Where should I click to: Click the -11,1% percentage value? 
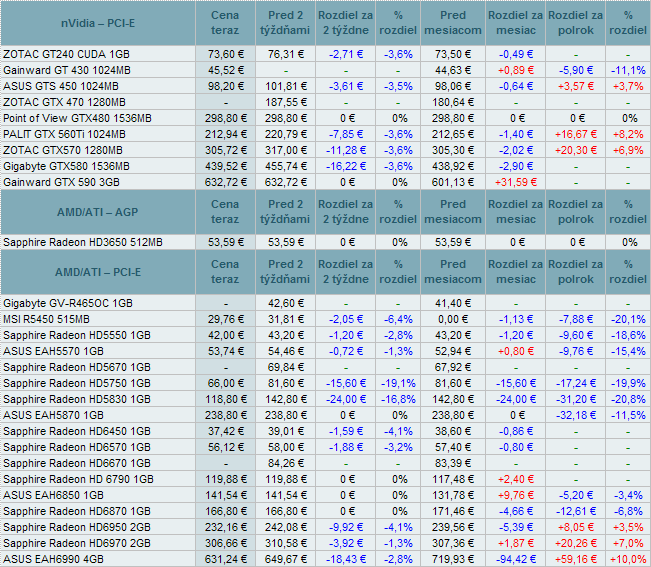628,70
